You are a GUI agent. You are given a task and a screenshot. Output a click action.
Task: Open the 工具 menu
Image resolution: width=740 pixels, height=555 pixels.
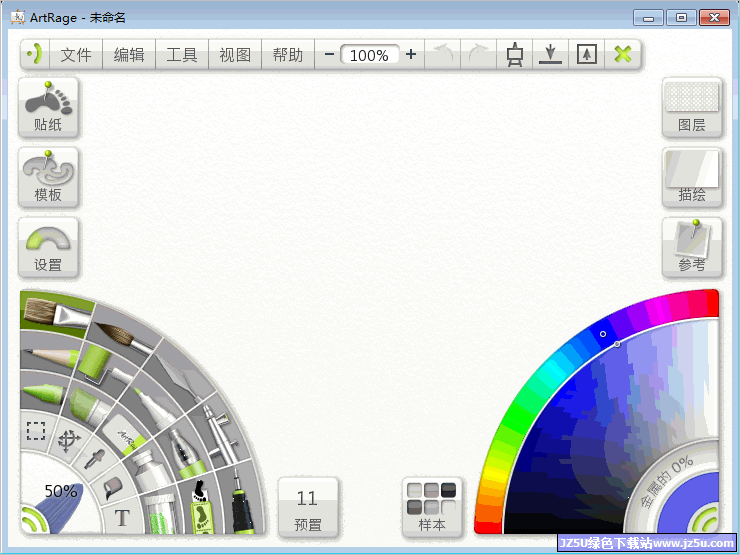[x=182, y=55]
